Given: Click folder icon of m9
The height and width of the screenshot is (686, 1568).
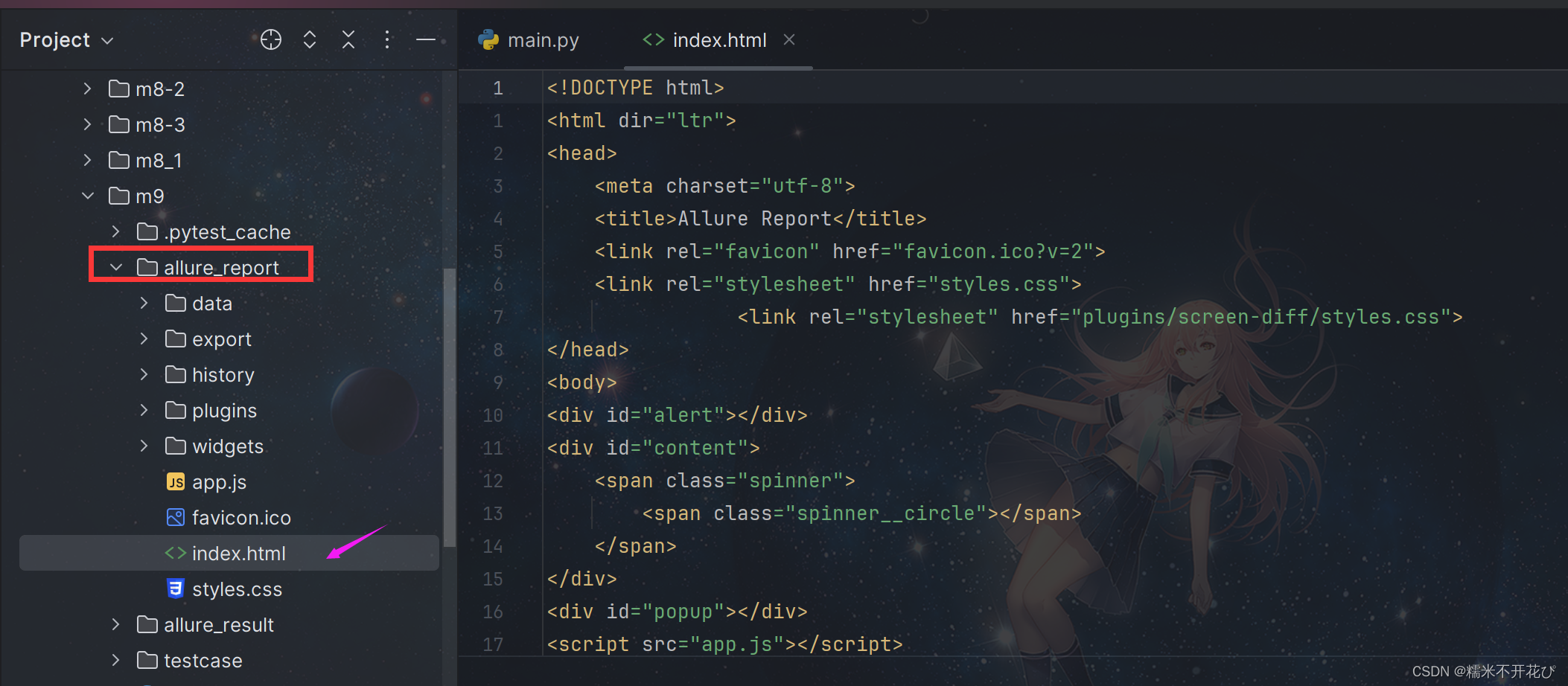Looking at the screenshot, I should (x=119, y=196).
